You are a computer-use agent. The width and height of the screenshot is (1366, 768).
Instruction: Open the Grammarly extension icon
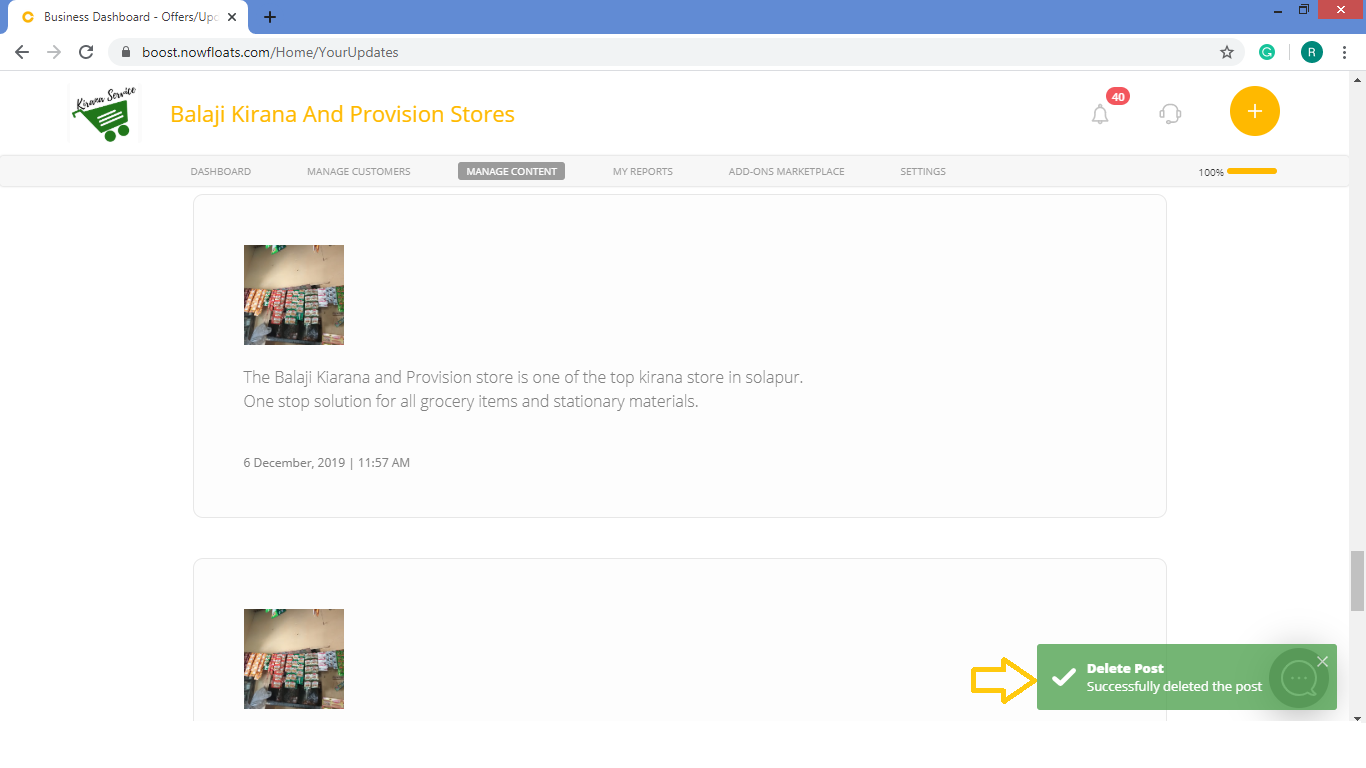click(1267, 50)
